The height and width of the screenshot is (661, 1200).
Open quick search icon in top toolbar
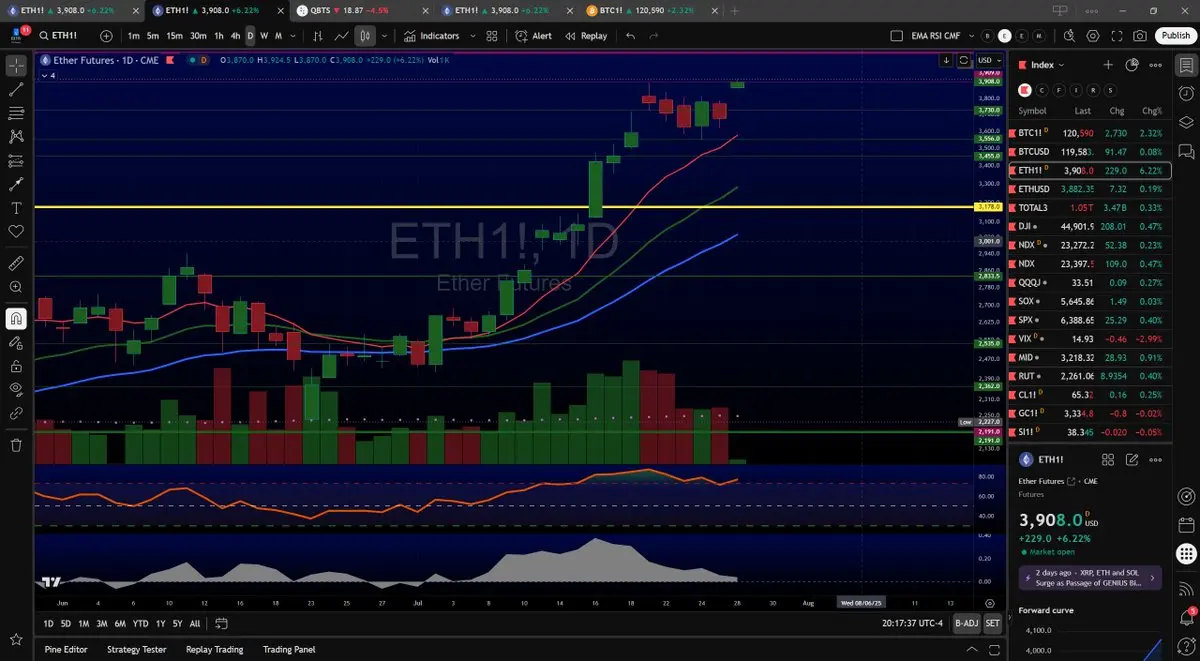coord(1069,36)
